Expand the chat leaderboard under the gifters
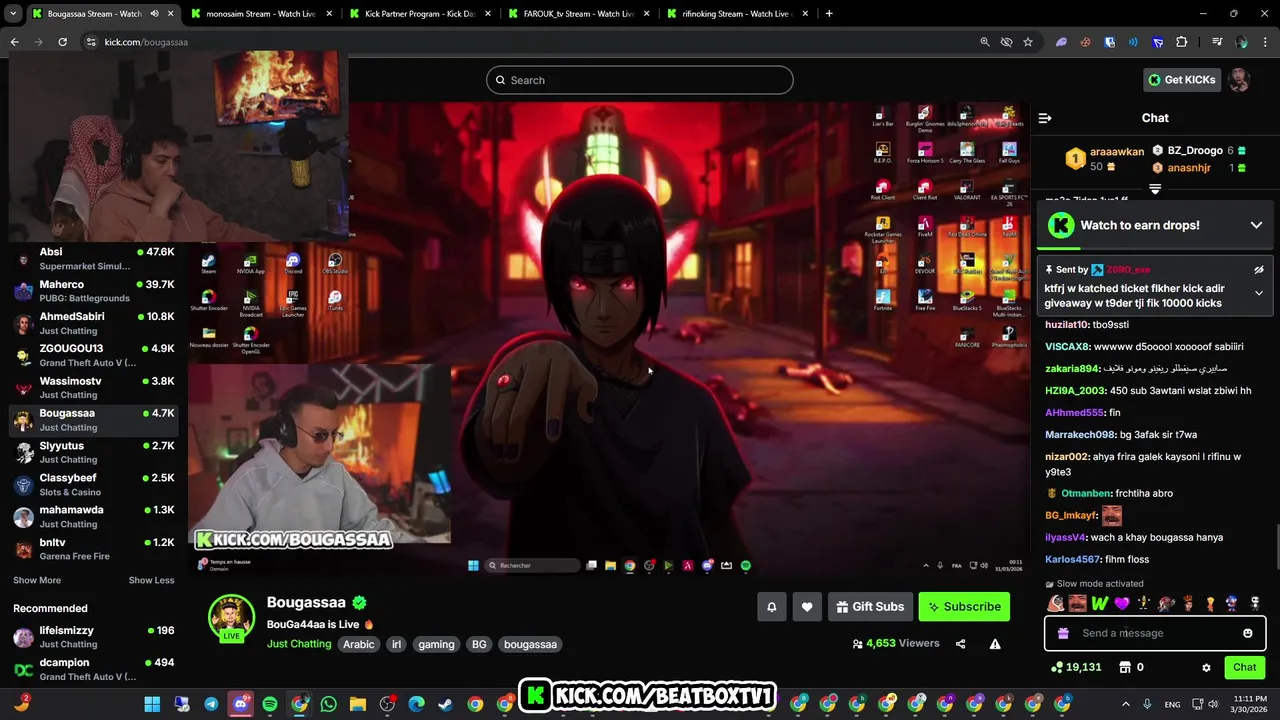 (1155, 188)
